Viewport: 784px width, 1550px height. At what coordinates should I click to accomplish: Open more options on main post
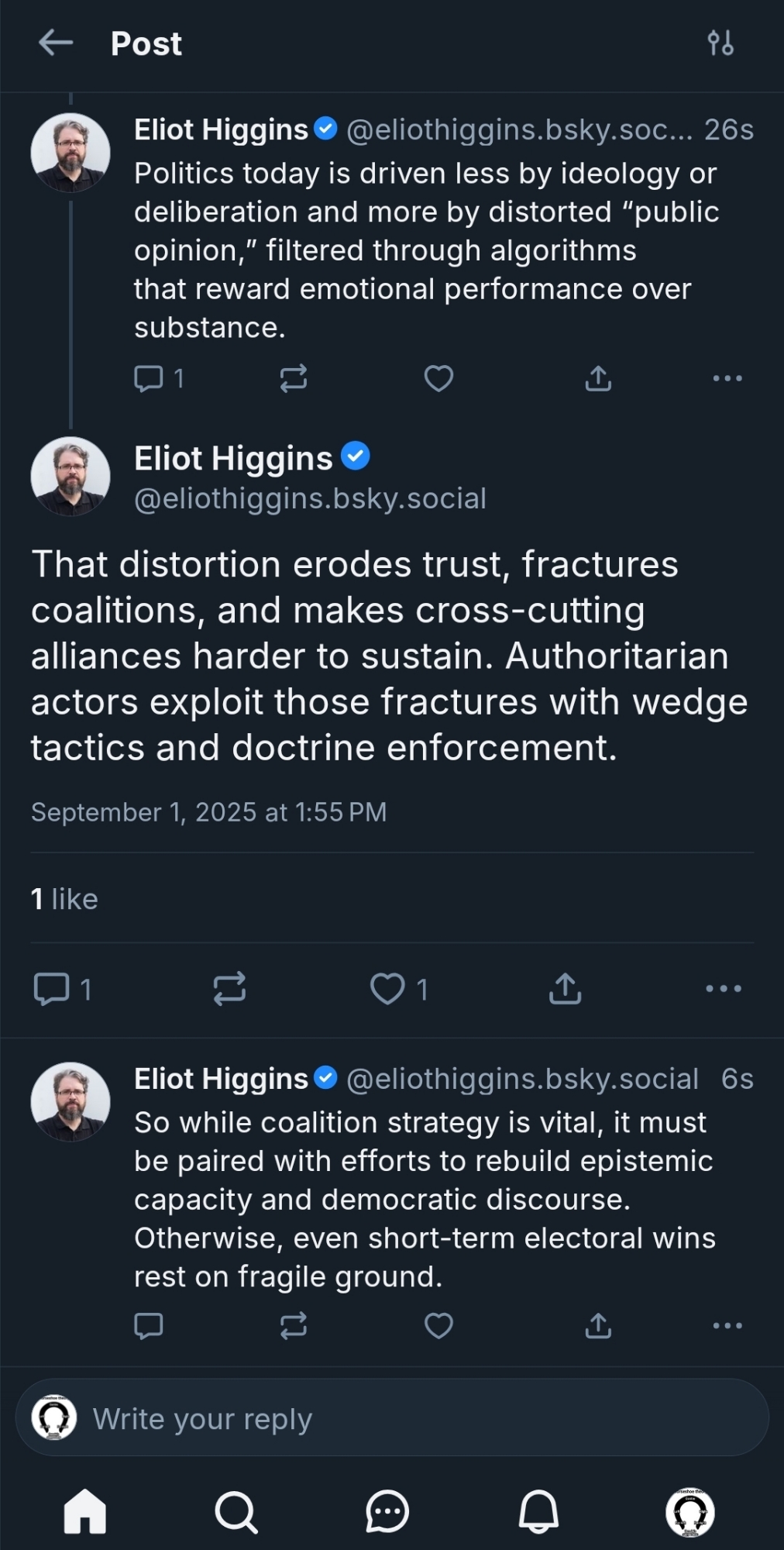(x=724, y=988)
